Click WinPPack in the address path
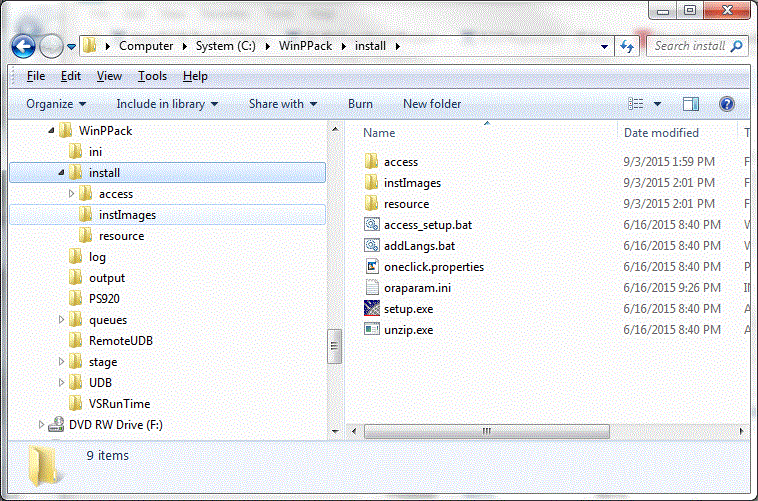 [x=306, y=46]
